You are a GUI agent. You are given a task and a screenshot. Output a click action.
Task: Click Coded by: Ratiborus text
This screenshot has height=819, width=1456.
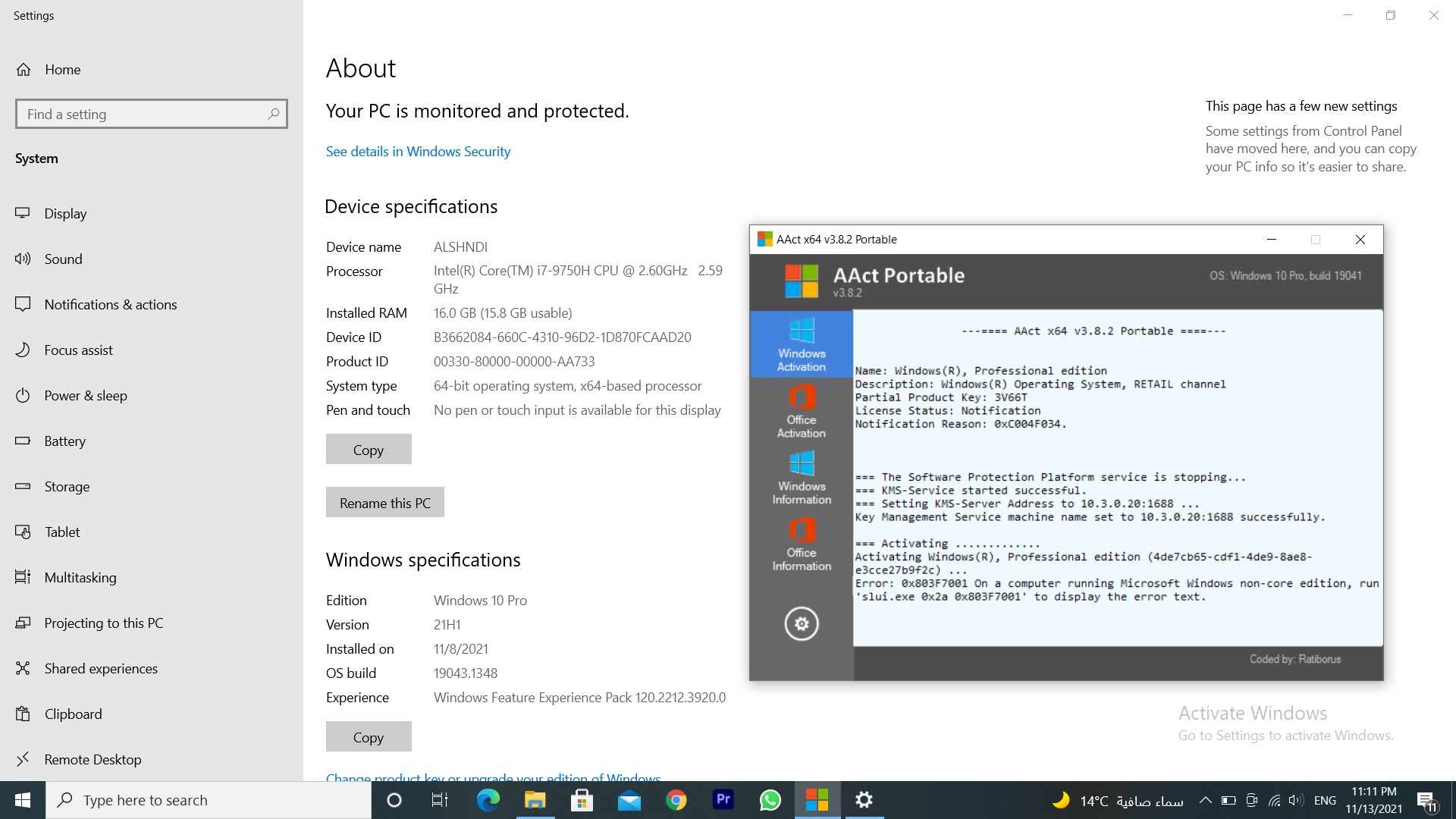pyautogui.click(x=1295, y=659)
